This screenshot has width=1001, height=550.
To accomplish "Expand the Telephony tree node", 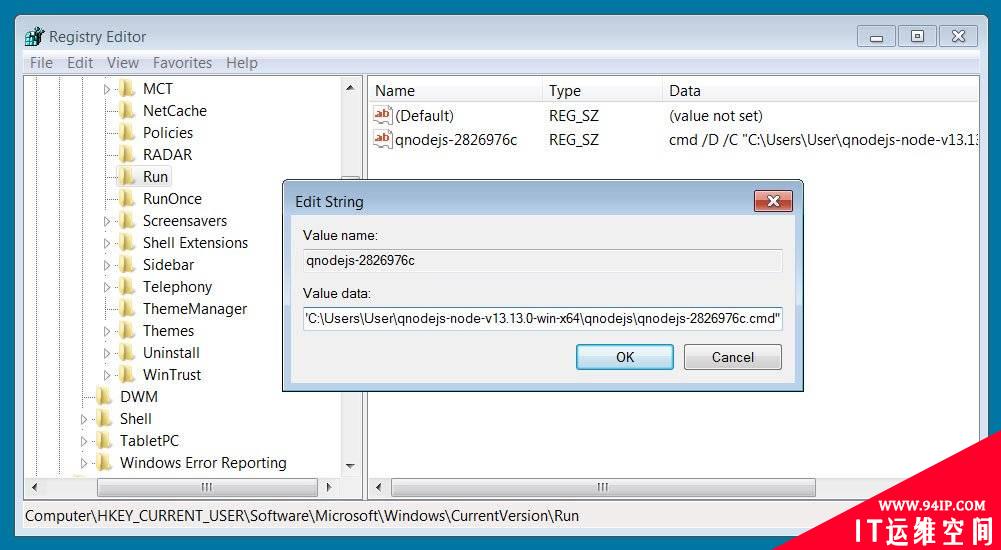I will [107, 287].
